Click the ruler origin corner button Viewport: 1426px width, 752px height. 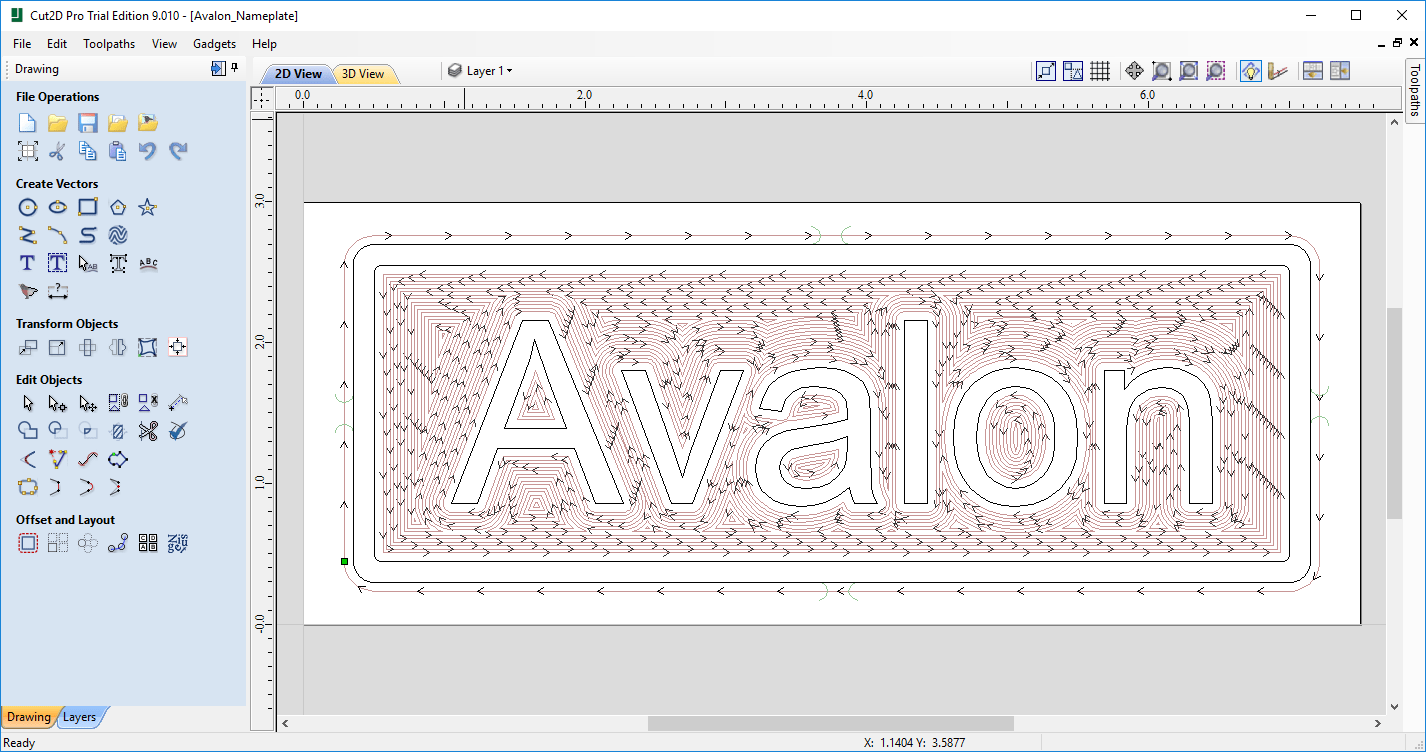tap(262, 98)
